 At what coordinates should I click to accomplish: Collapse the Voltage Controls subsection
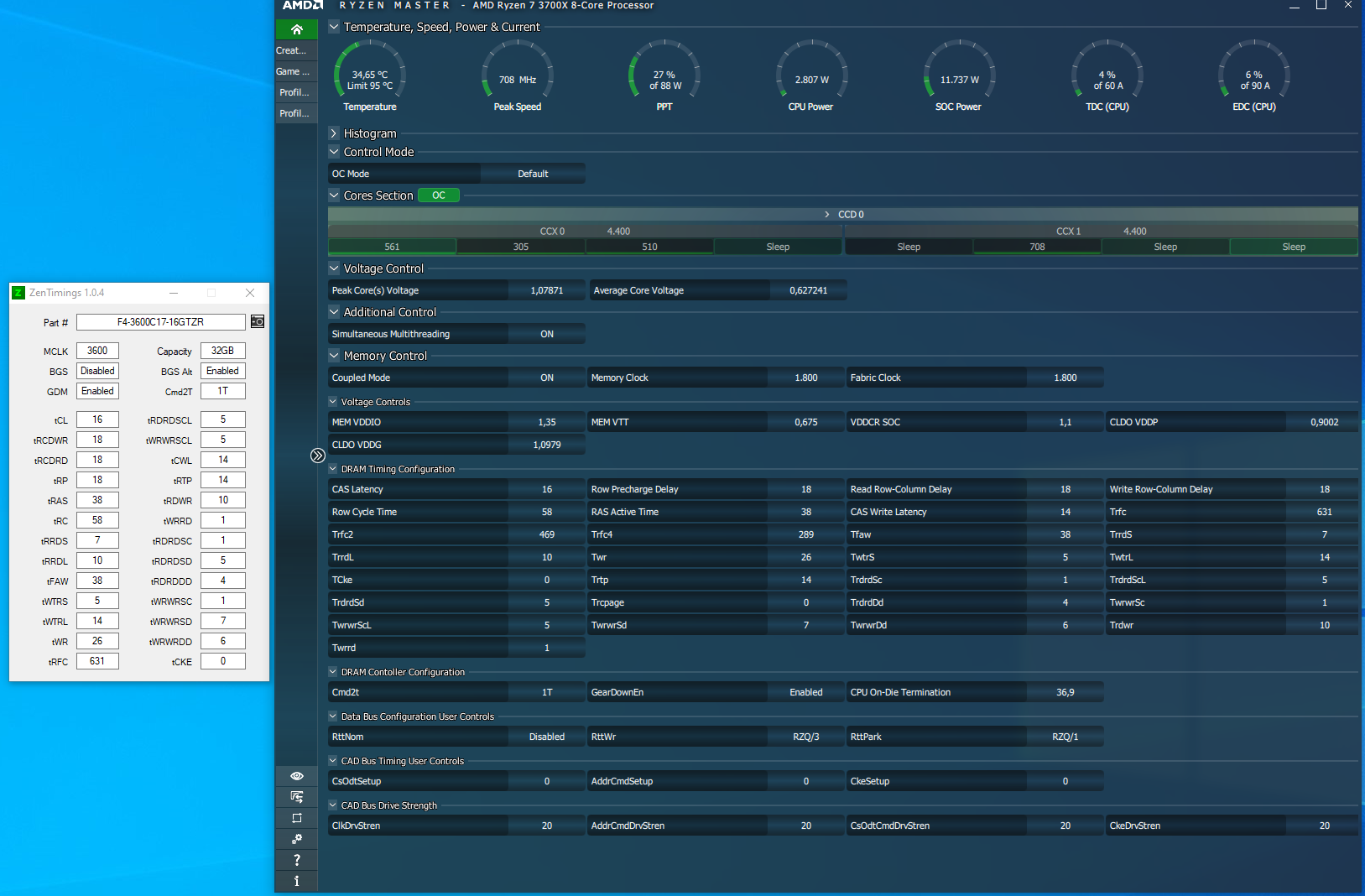[x=333, y=402]
